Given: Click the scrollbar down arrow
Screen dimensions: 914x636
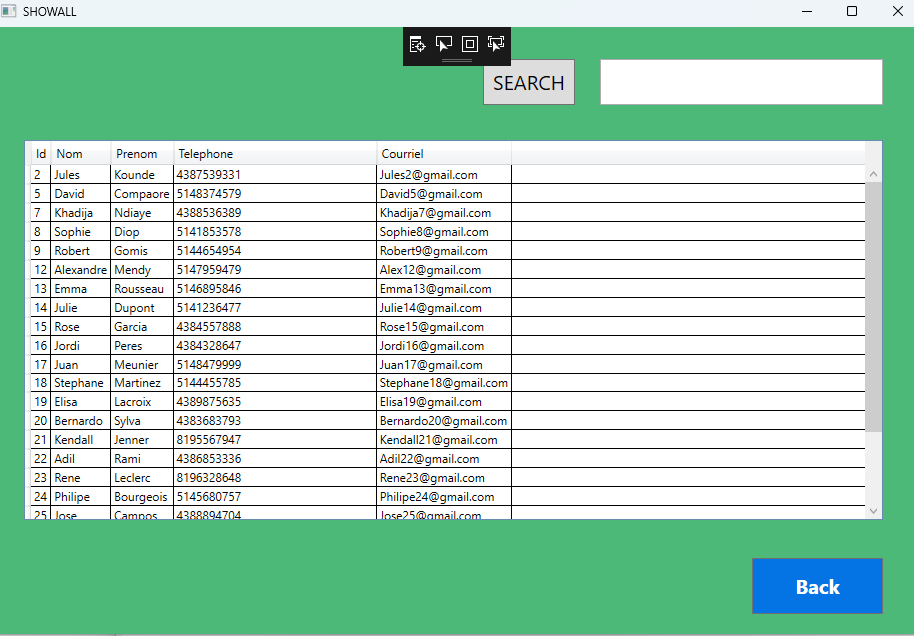Looking at the screenshot, I should (872, 509).
